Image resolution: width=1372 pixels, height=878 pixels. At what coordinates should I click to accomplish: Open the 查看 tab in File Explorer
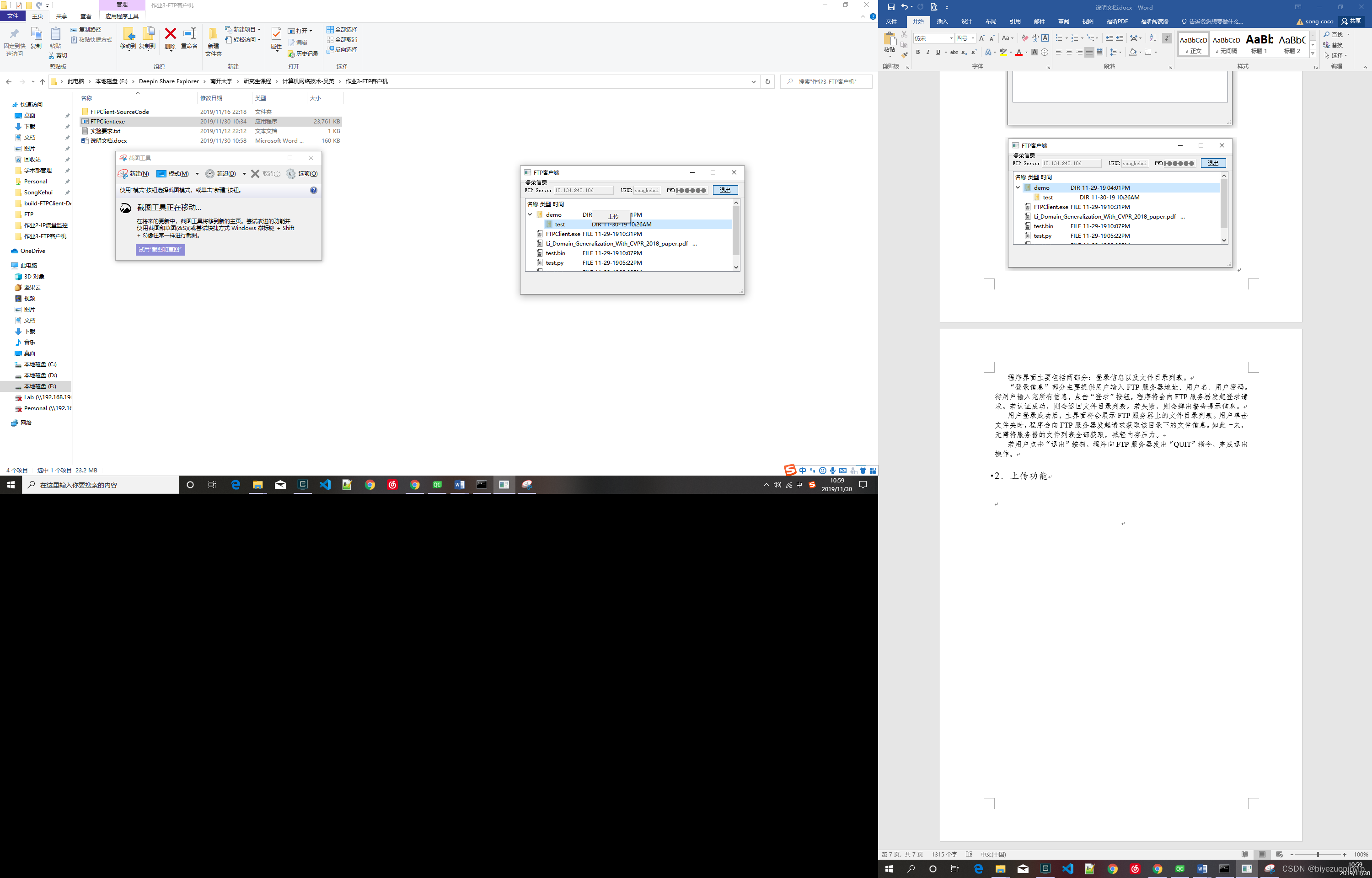86,16
